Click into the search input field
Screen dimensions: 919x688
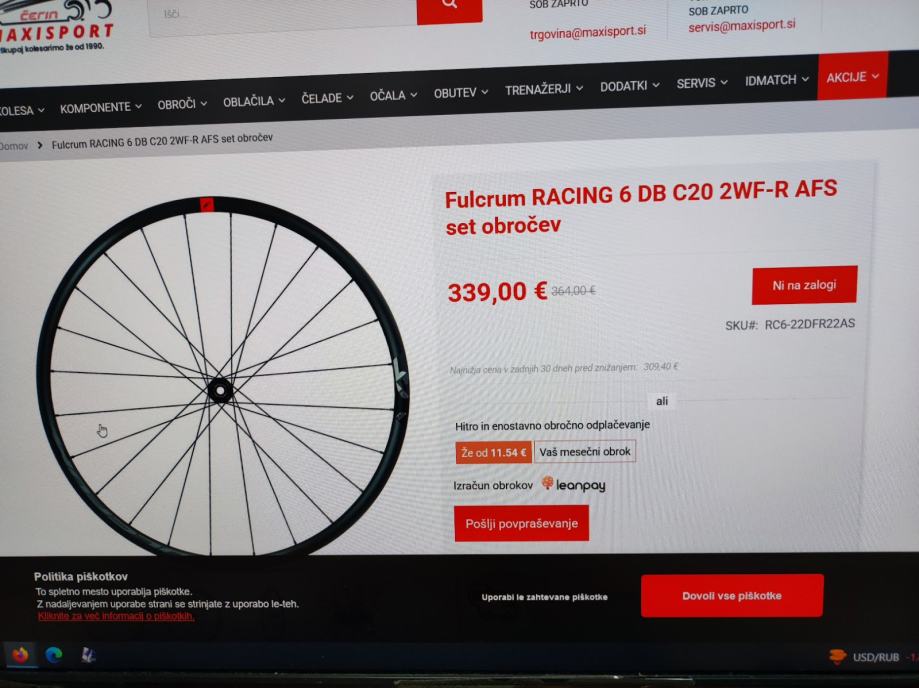click(282, 13)
